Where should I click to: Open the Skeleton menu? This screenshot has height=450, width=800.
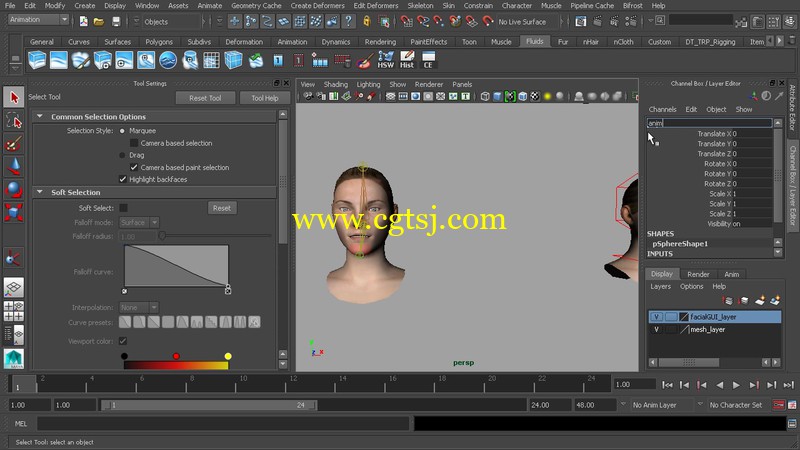420,6
